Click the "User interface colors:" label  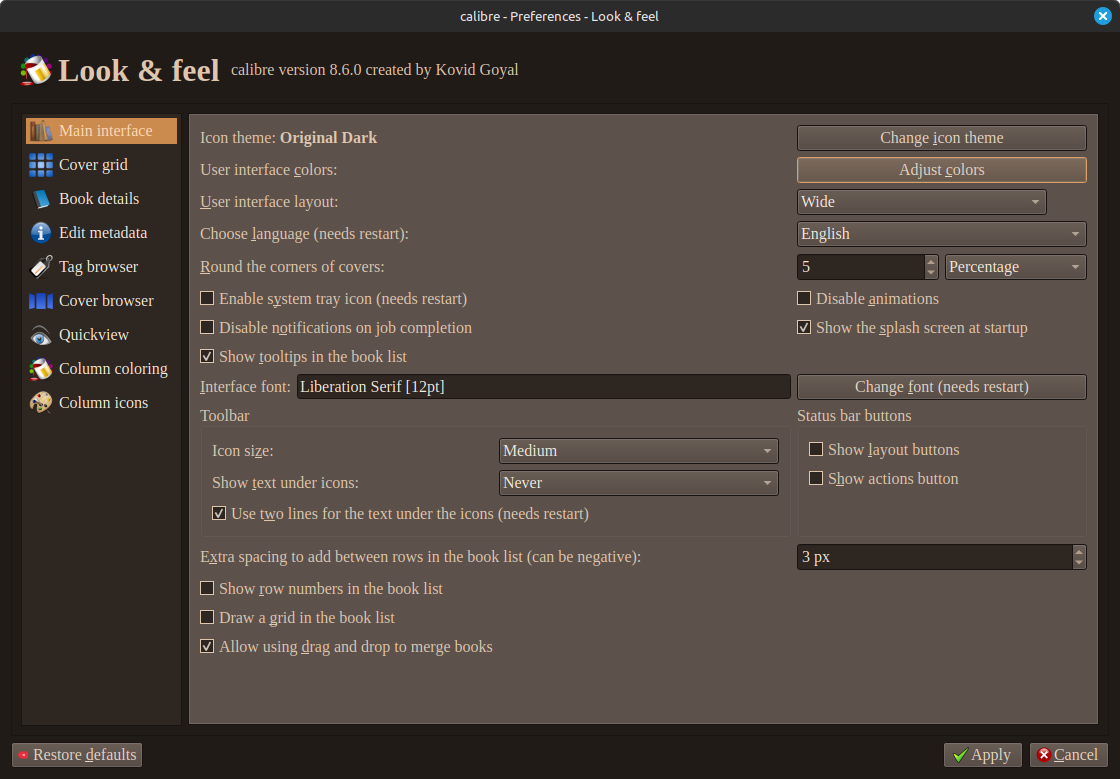[269, 170]
